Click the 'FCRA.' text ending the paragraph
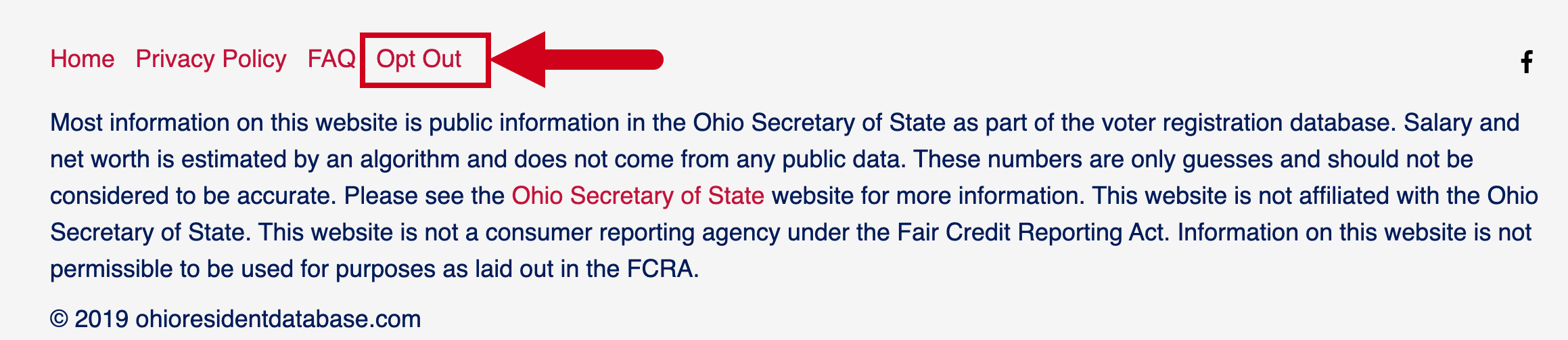 [x=663, y=269]
